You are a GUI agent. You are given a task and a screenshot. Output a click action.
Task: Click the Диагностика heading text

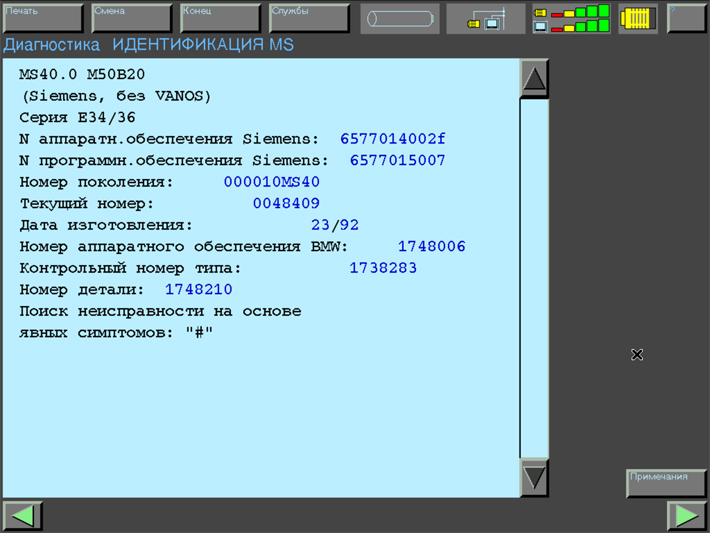tap(51, 45)
